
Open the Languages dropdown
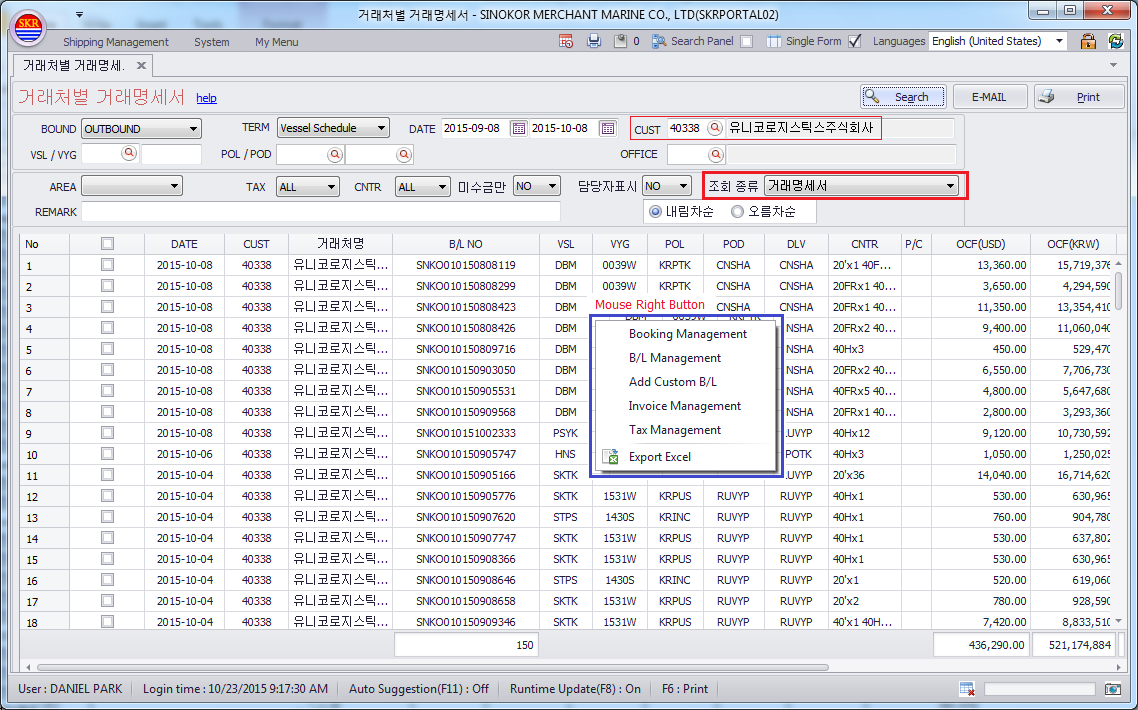[997, 42]
